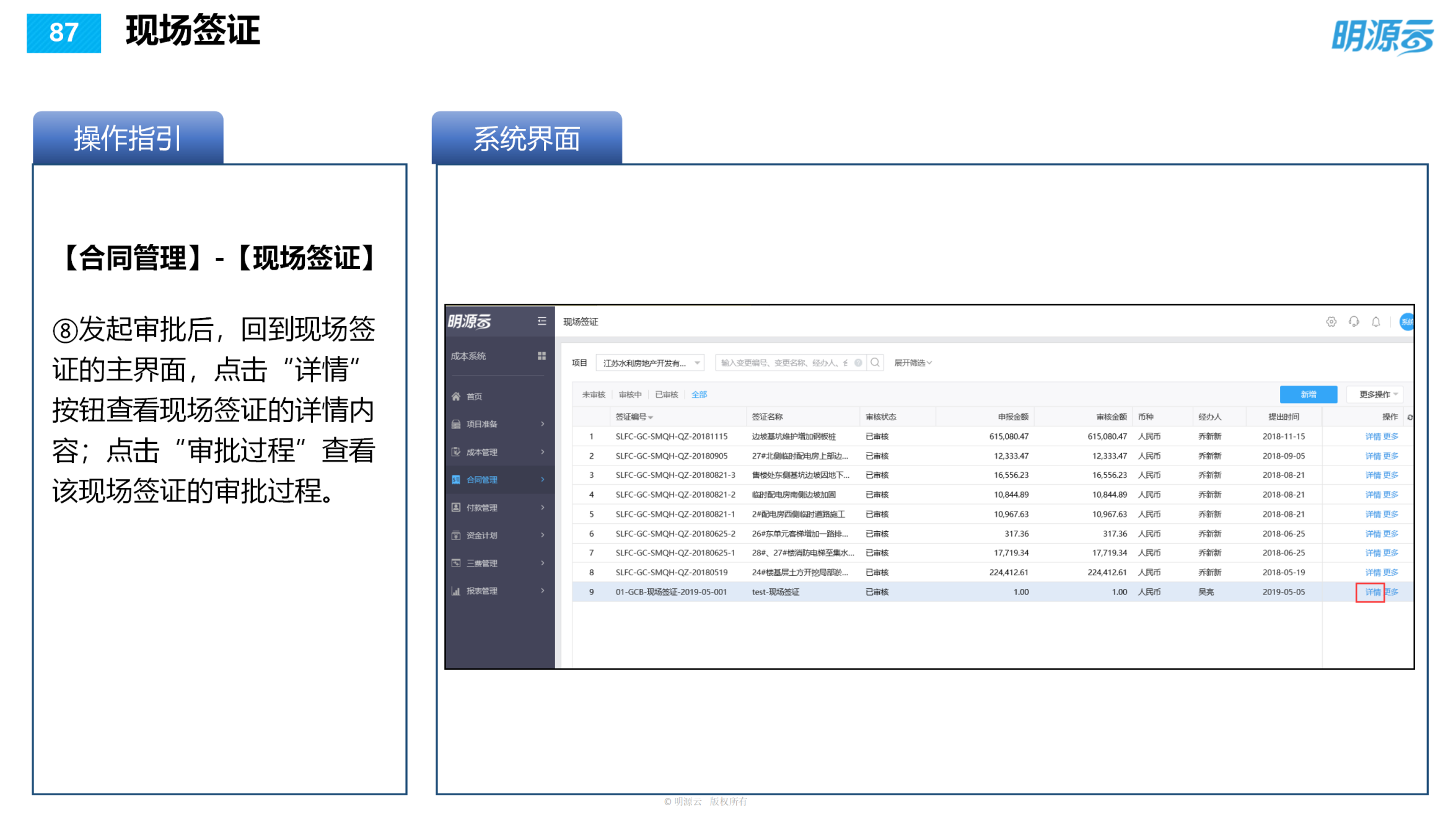Screen dimensions: 1456x817
Task: Click the 成本系统 grid switcher icon
Action: pos(542,356)
